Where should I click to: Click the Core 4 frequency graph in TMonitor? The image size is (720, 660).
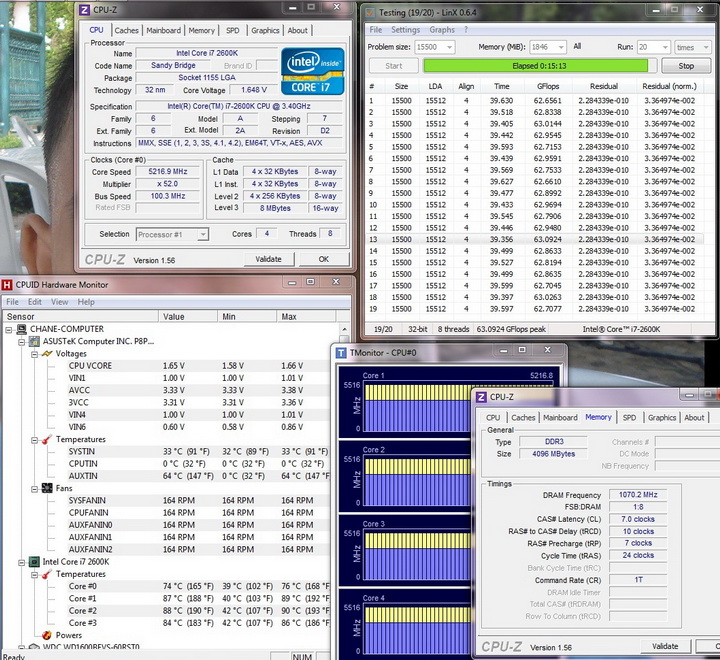(417, 629)
